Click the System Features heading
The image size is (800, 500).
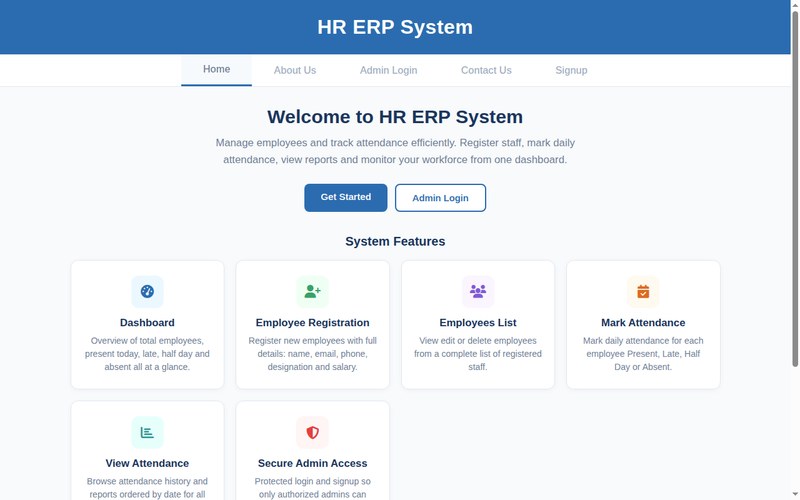(395, 241)
